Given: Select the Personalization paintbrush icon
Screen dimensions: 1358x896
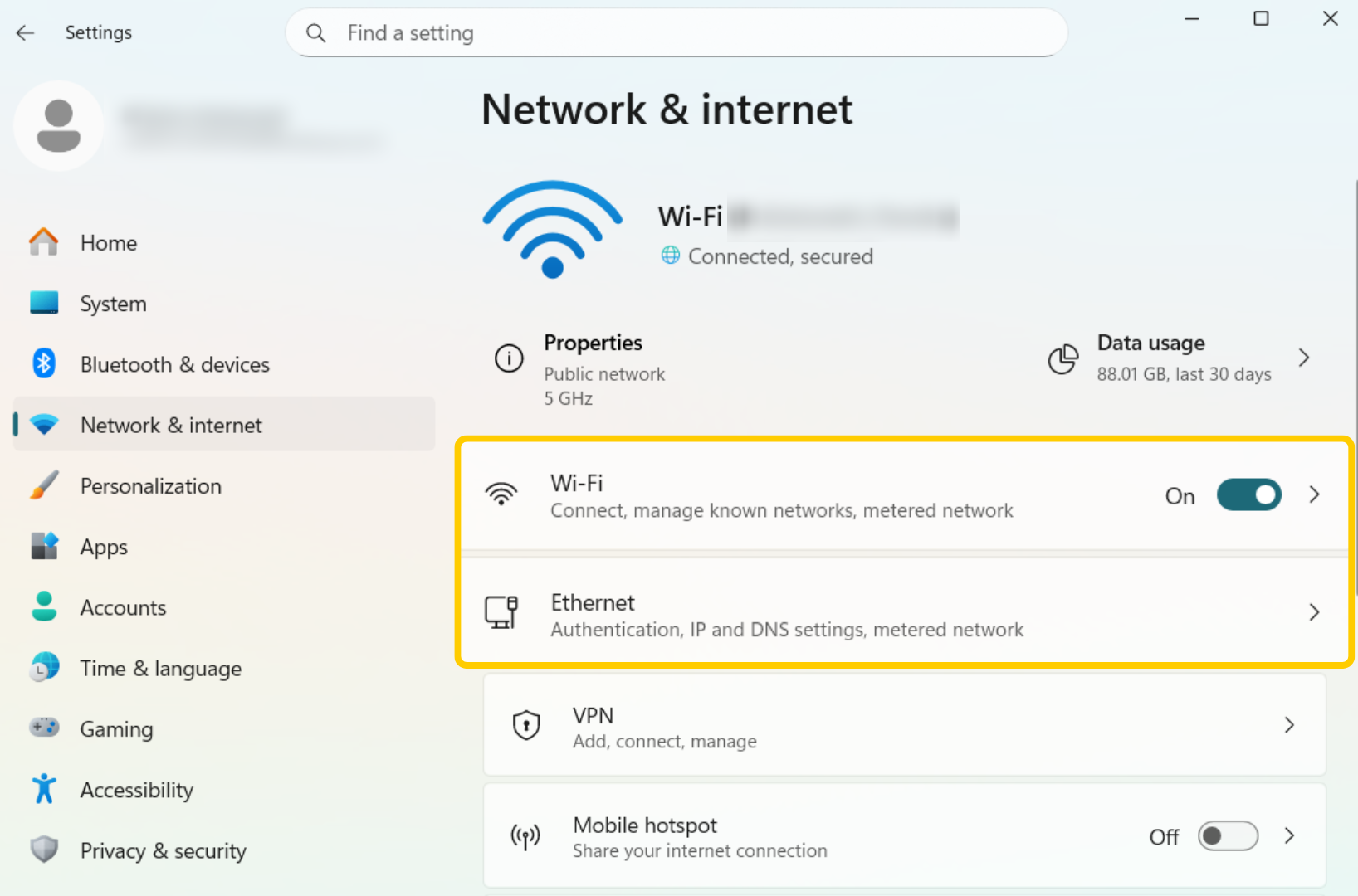Looking at the screenshot, I should click(43, 485).
